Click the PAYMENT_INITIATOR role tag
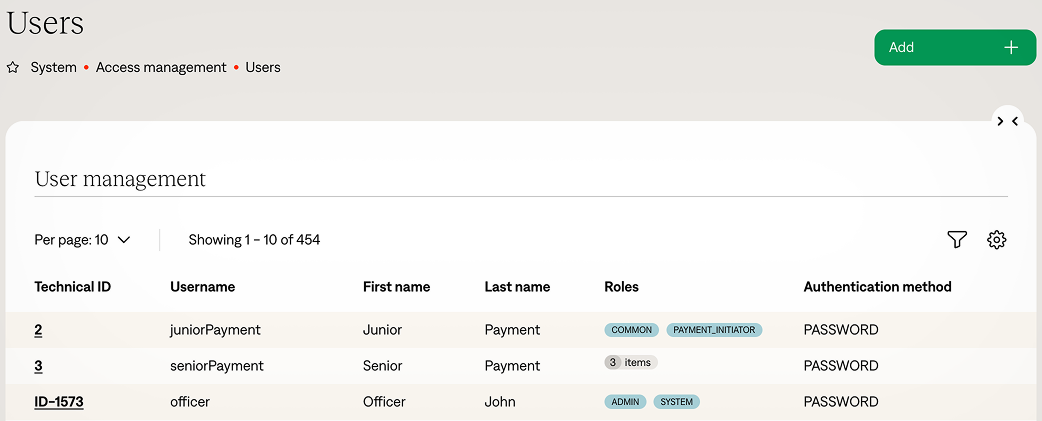1042x421 pixels. click(x=714, y=330)
